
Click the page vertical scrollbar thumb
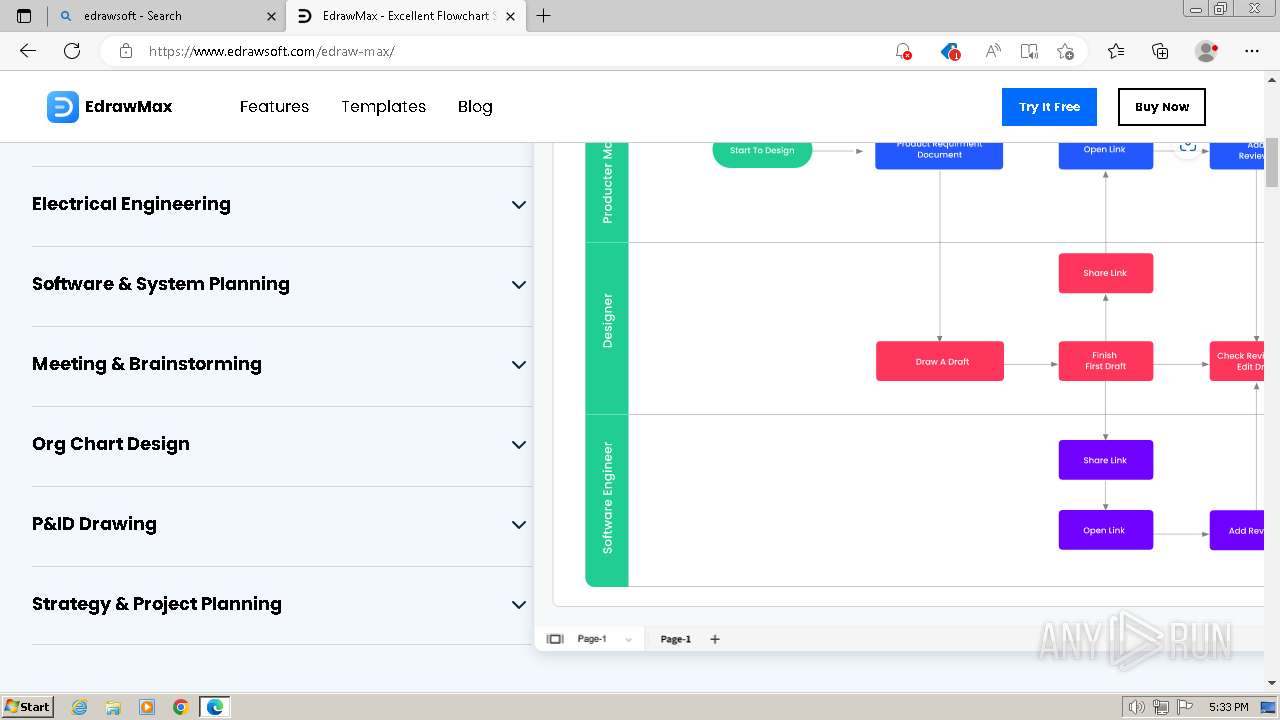1272,162
